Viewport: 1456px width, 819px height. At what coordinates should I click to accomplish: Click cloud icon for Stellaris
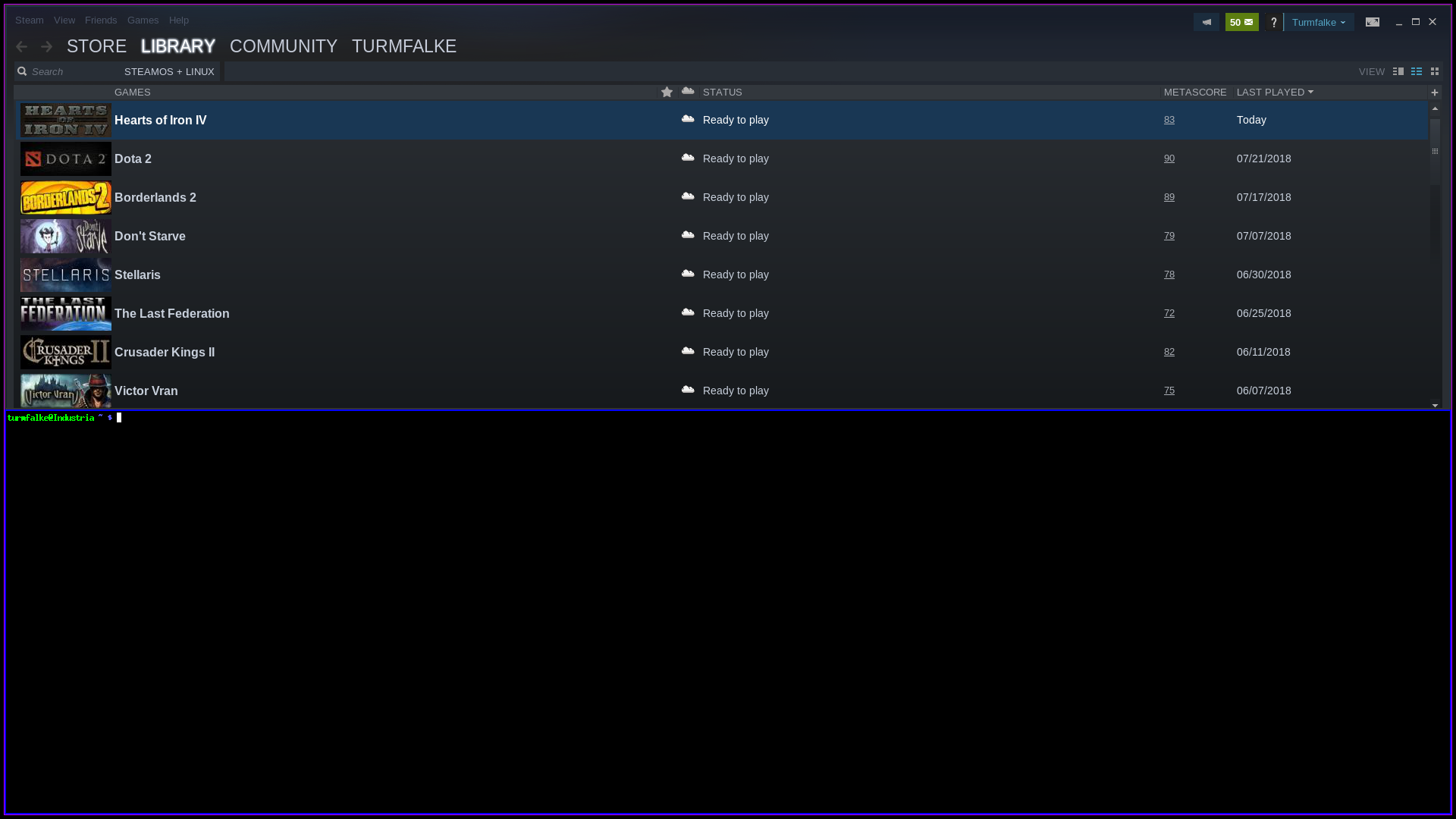(x=688, y=274)
